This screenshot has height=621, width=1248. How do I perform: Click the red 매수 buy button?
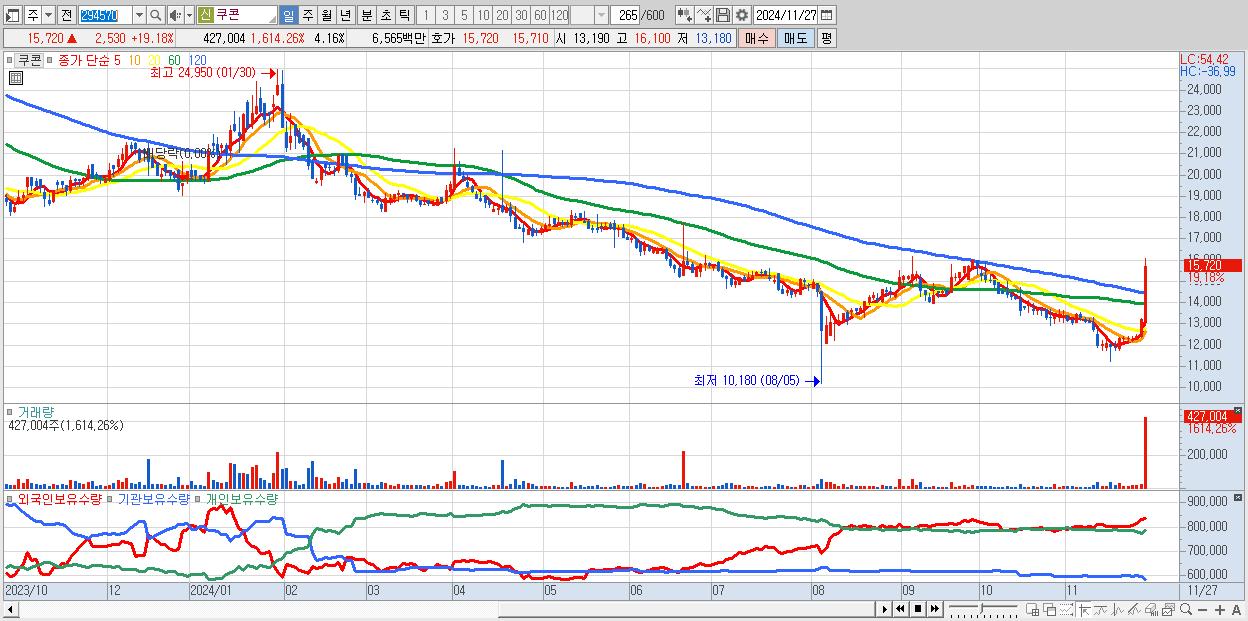[x=757, y=38]
